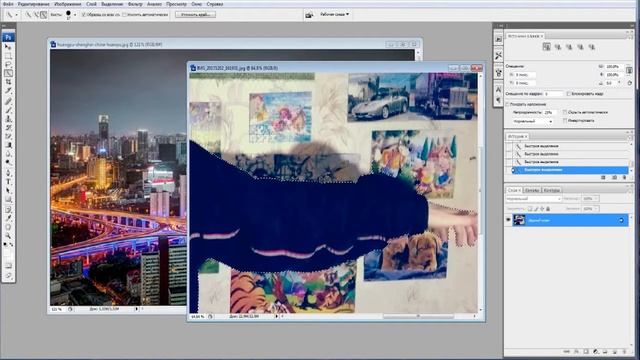
Task: Toggle lock transparent pixels in Layers panel
Action: pos(530,209)
